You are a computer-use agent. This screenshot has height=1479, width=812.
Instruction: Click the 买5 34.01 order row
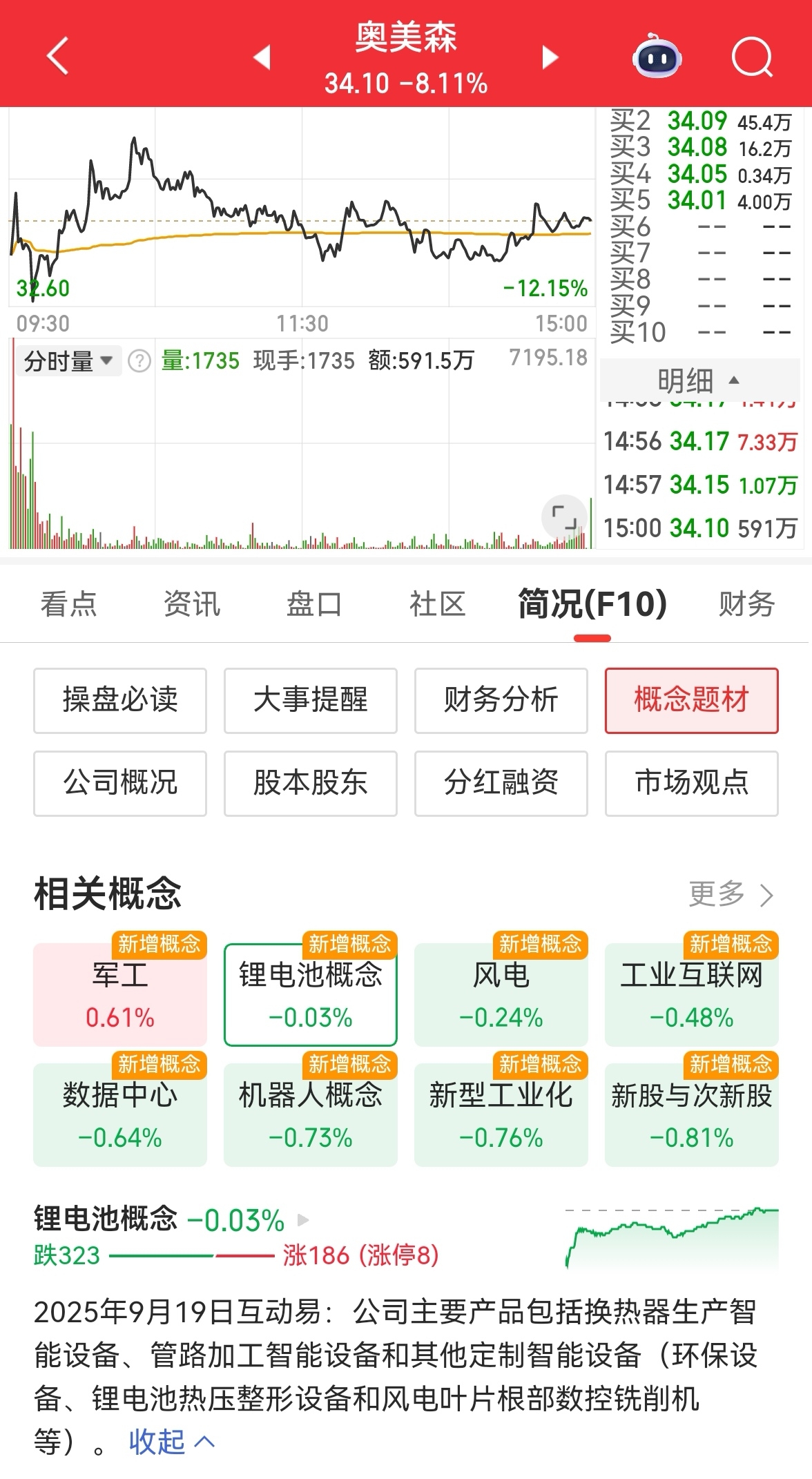click(700, 201)
